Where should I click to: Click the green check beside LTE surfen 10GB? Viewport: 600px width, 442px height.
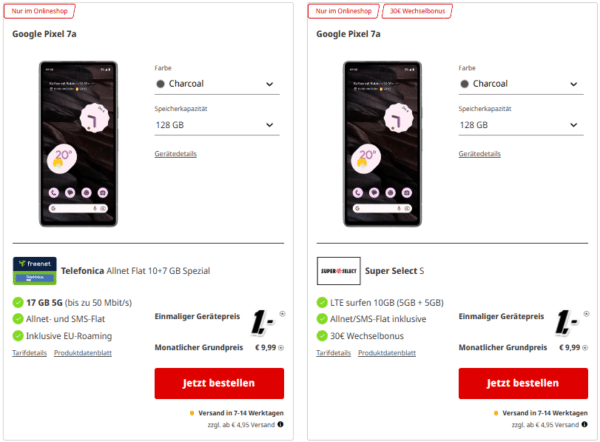pos(322,302)
